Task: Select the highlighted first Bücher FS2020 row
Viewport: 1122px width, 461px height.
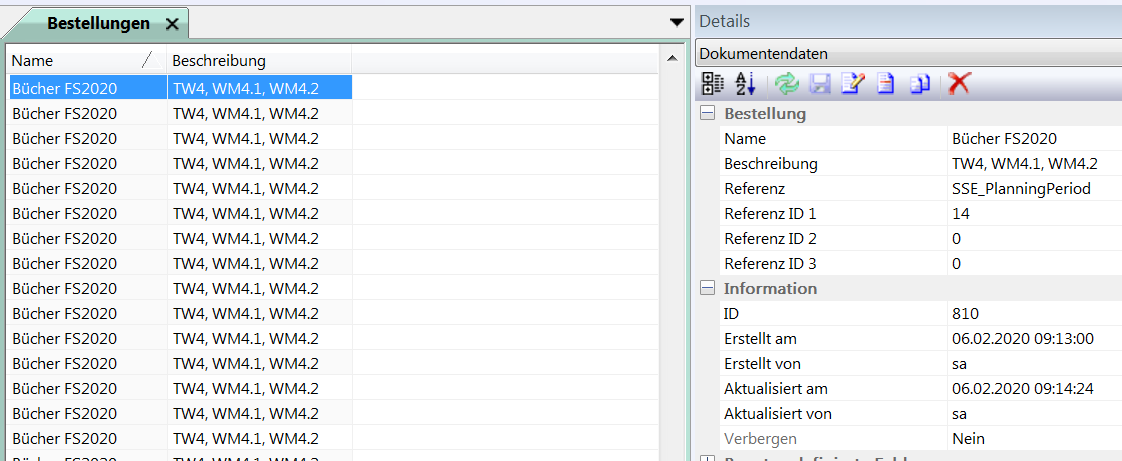Action: coord(87,88)
